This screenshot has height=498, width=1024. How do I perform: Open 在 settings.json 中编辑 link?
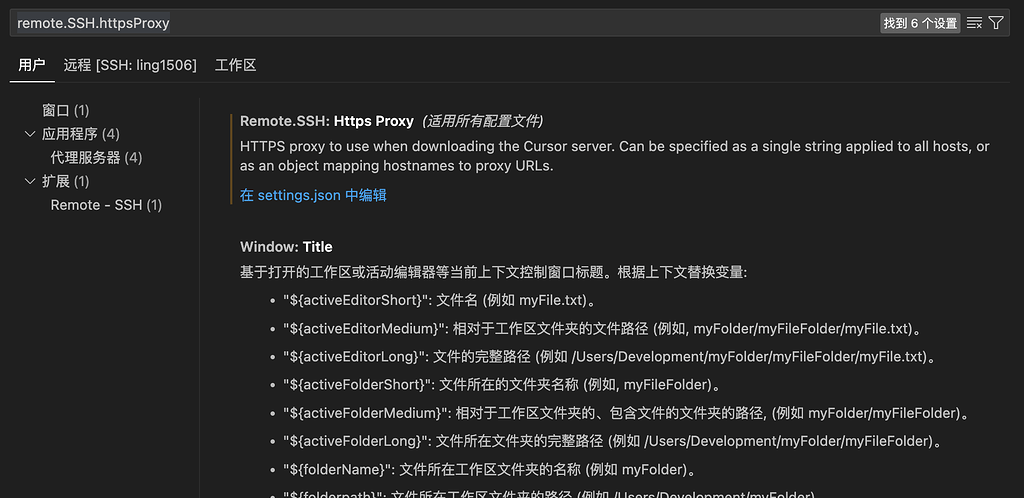pos(313,195)
